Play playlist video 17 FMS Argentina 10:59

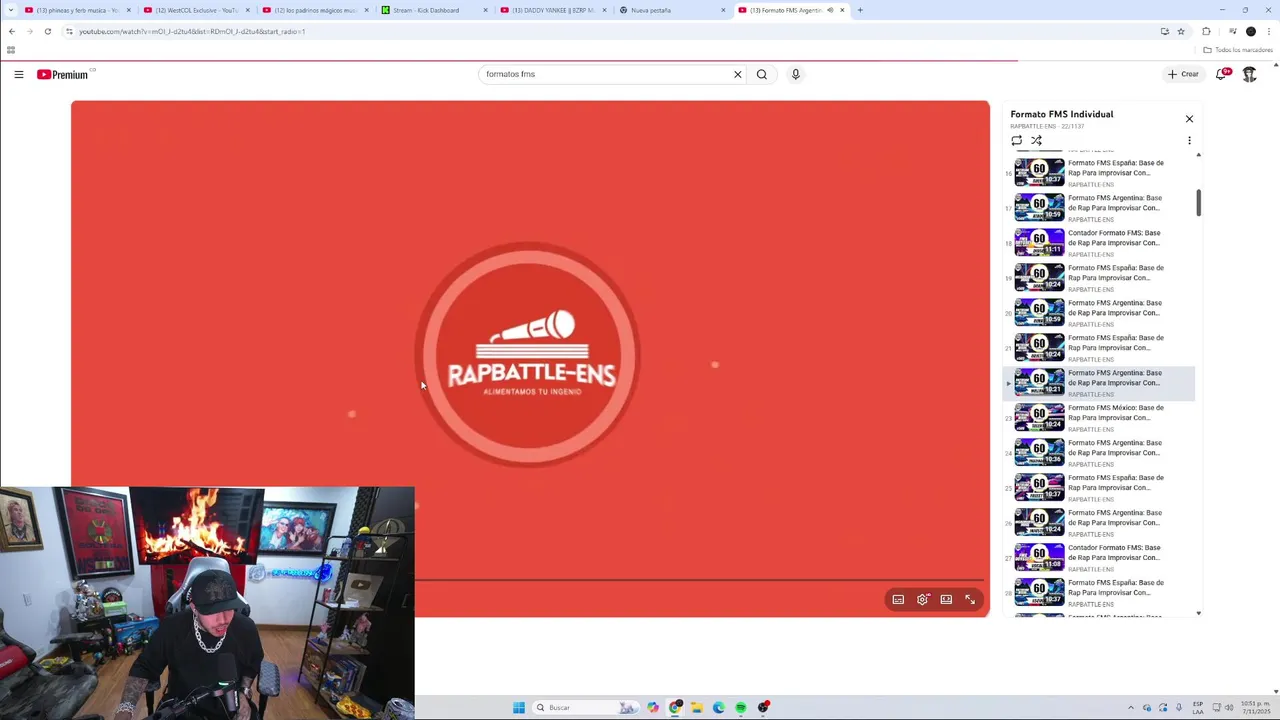pyautogui.click(x=1100, y=208)
